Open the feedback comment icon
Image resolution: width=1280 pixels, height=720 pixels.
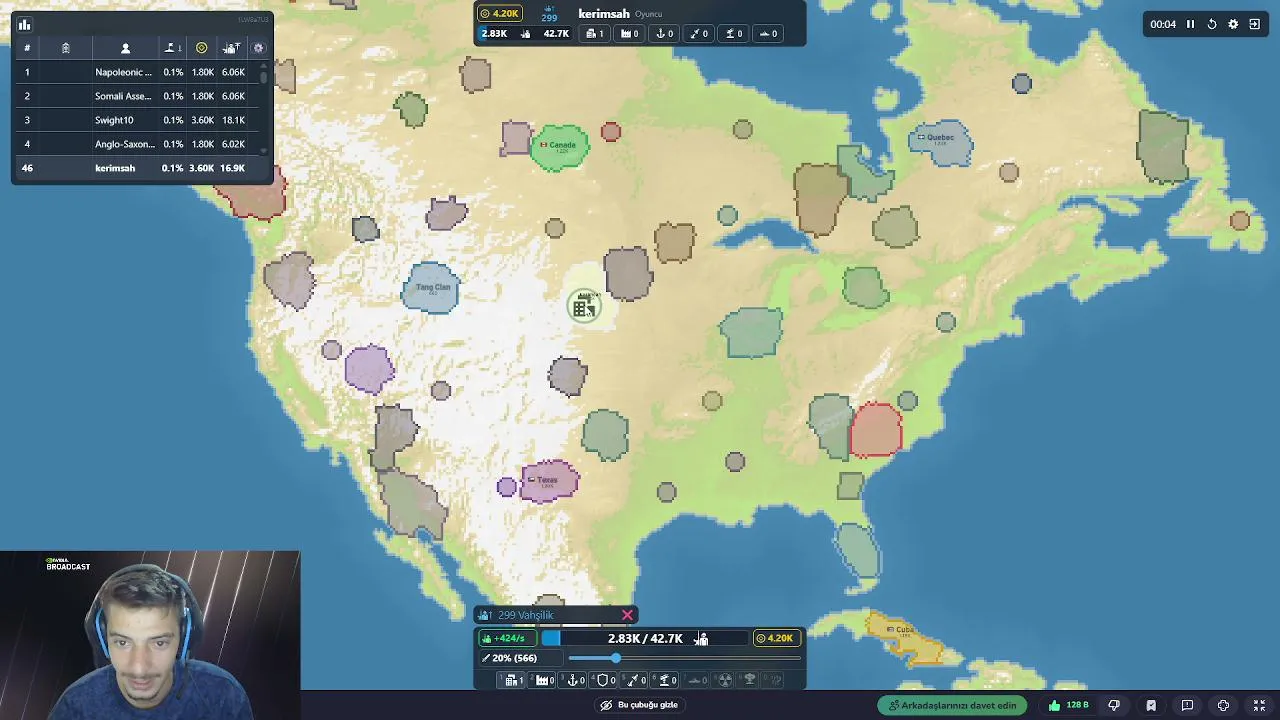tap(1187, 705)
